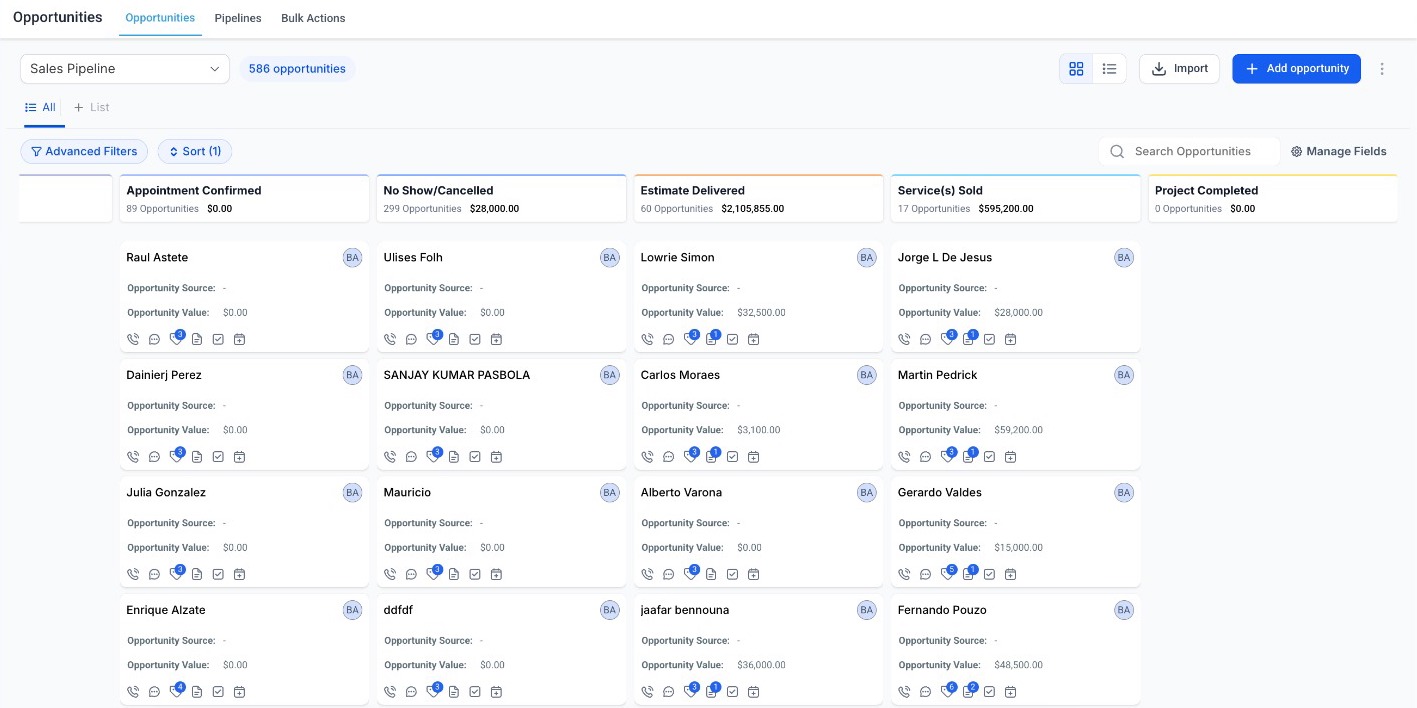View tags on Raul Astete card

coord(177,338)
